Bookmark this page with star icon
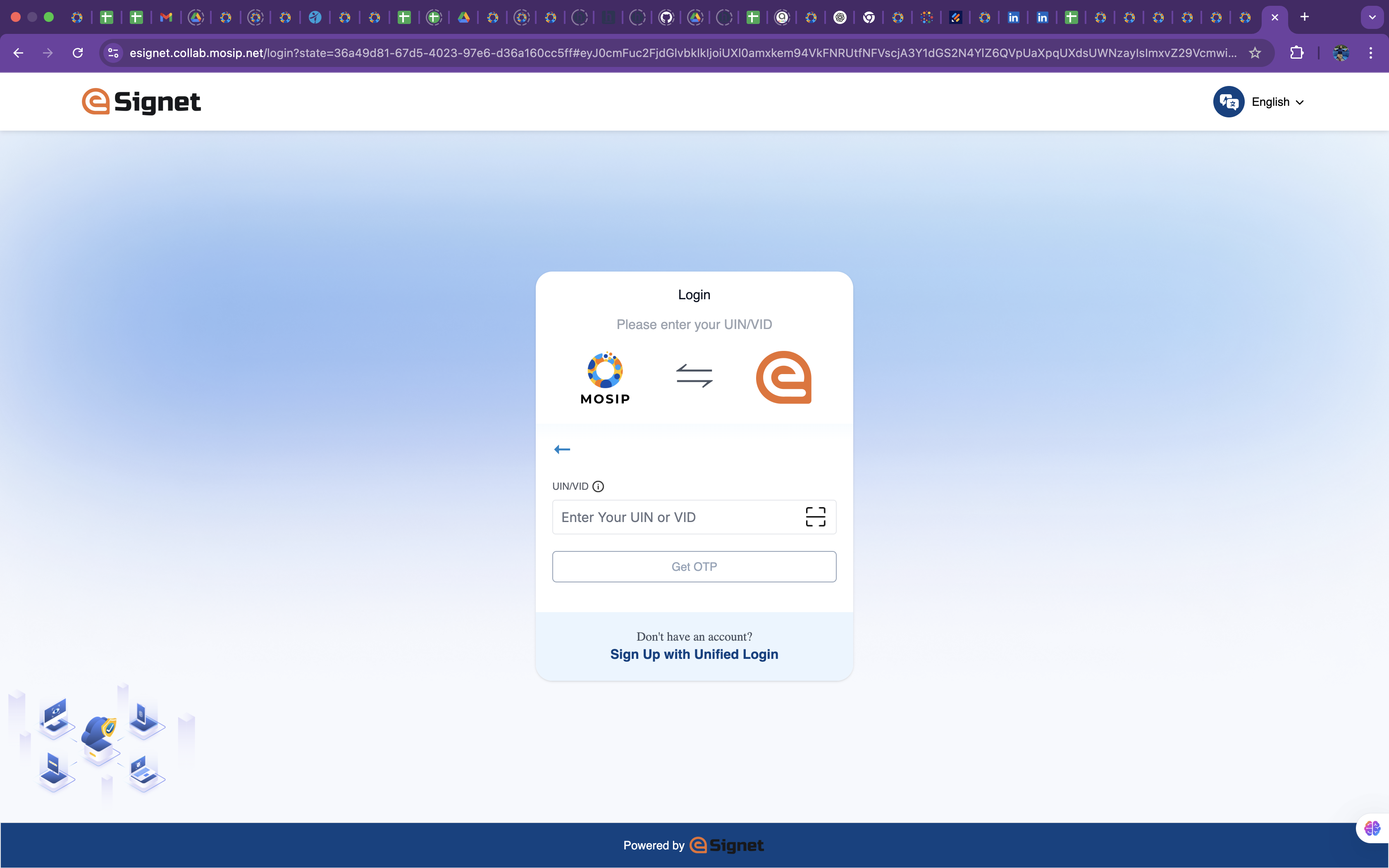 [x=1255, y=53]
